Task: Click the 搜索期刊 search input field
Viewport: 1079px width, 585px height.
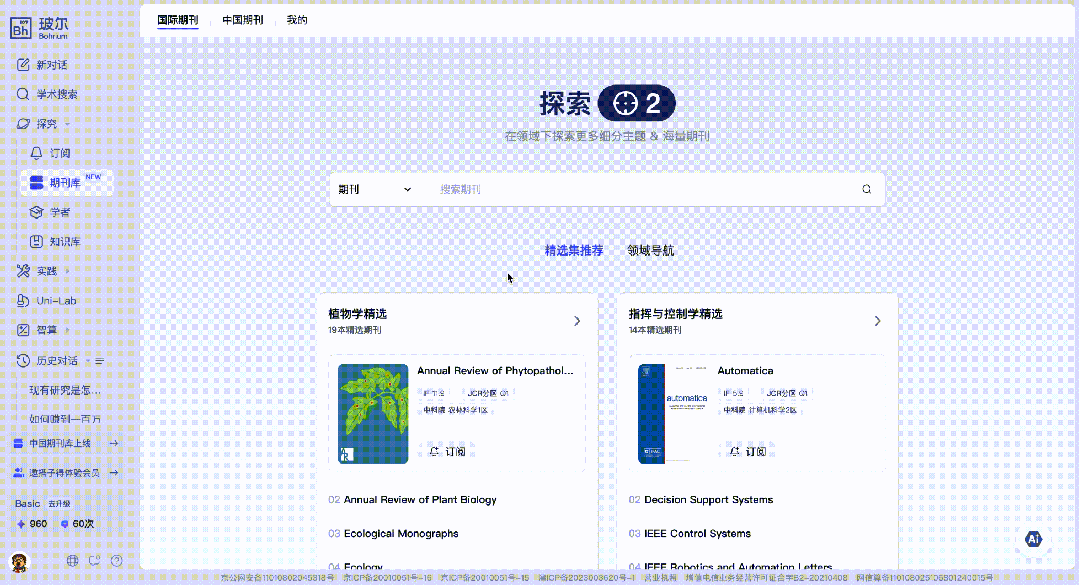Action: (x=640, y=189)
